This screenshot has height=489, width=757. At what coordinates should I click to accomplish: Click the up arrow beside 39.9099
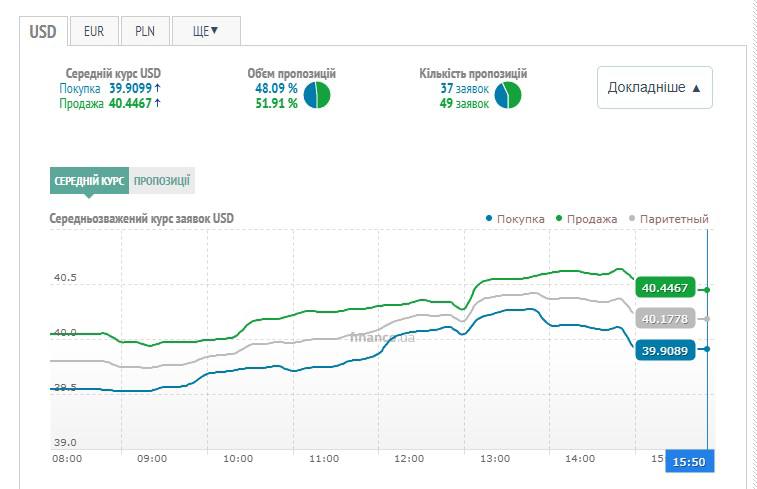click(x=158, y=88)
